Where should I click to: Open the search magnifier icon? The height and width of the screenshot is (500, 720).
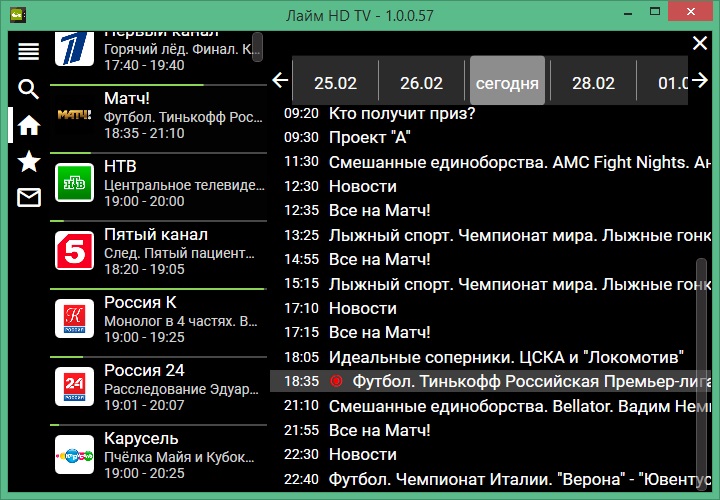[28, 89]
